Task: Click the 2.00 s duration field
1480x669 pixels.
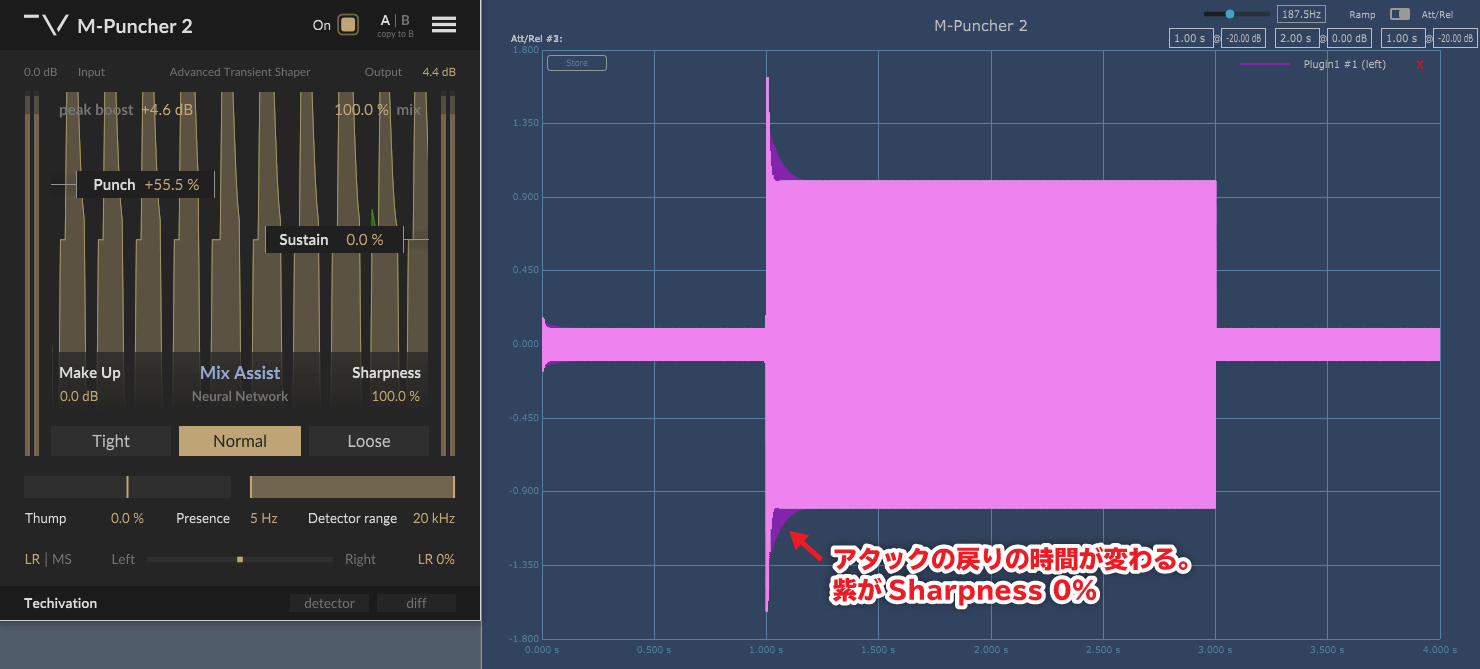Action: click(x=1295, y=38)
